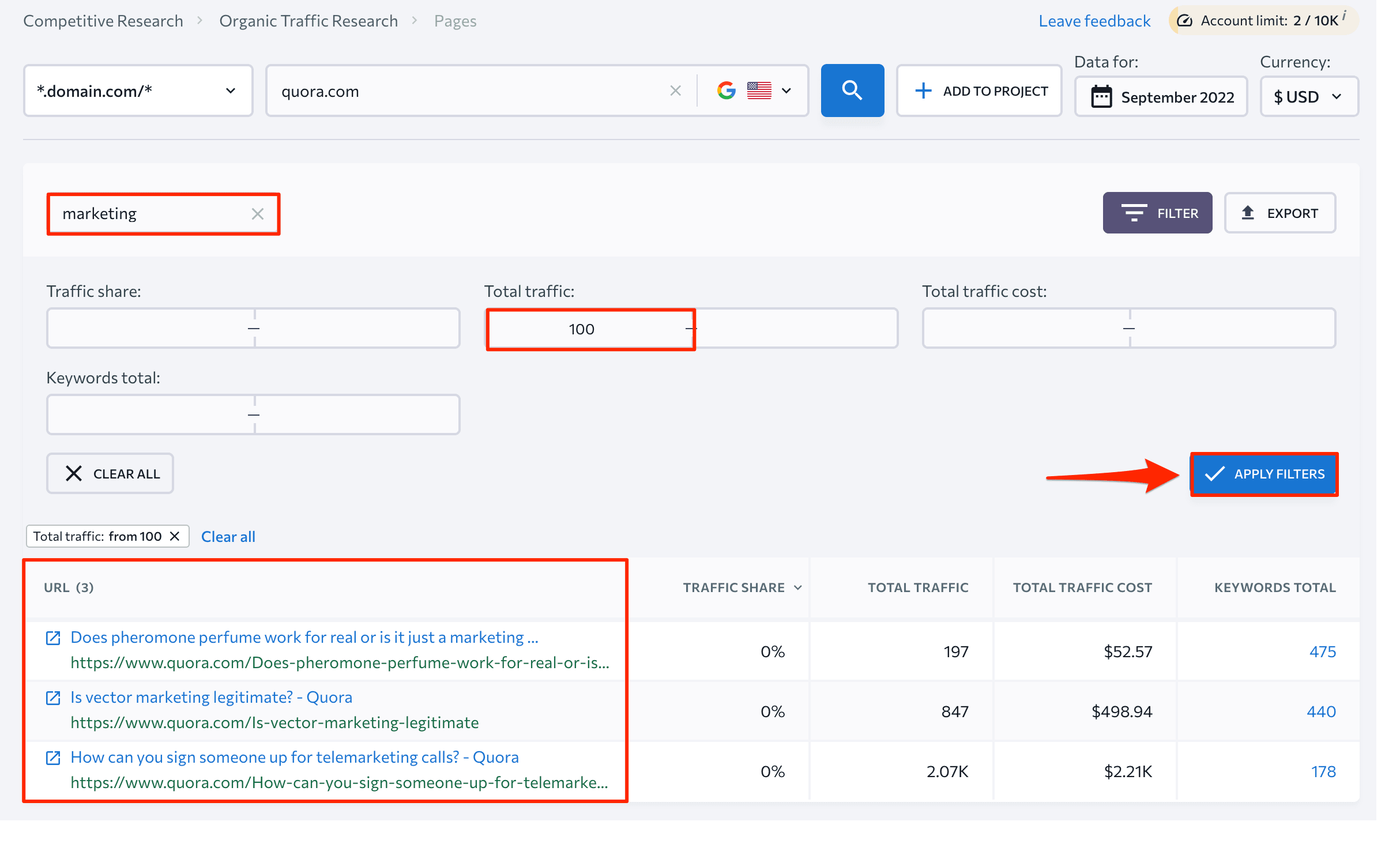Click Traffic share minimum input
The width and height of the screenshot is (1400, 844).
150,328
